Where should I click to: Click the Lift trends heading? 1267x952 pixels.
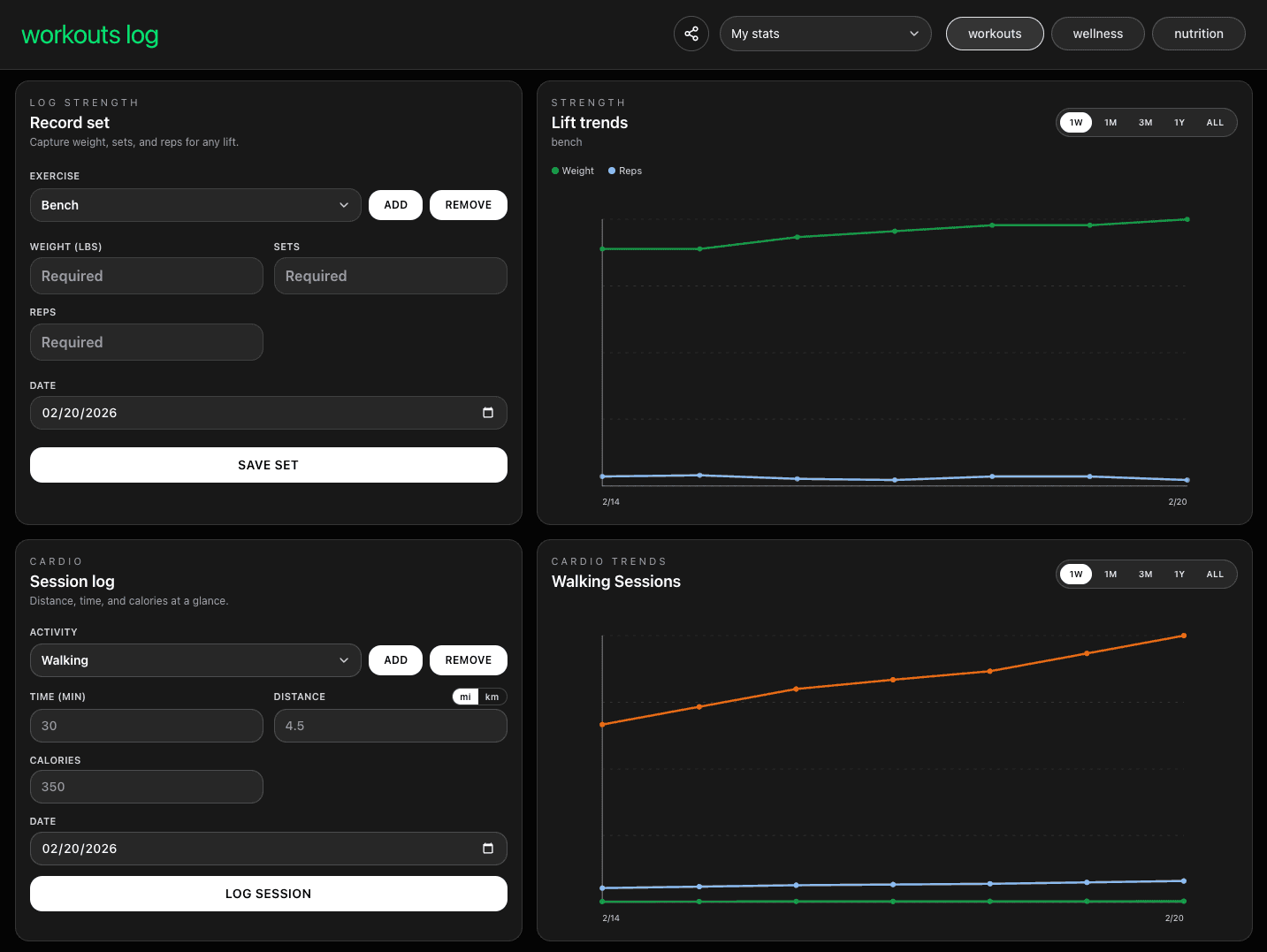click(590, 123)
